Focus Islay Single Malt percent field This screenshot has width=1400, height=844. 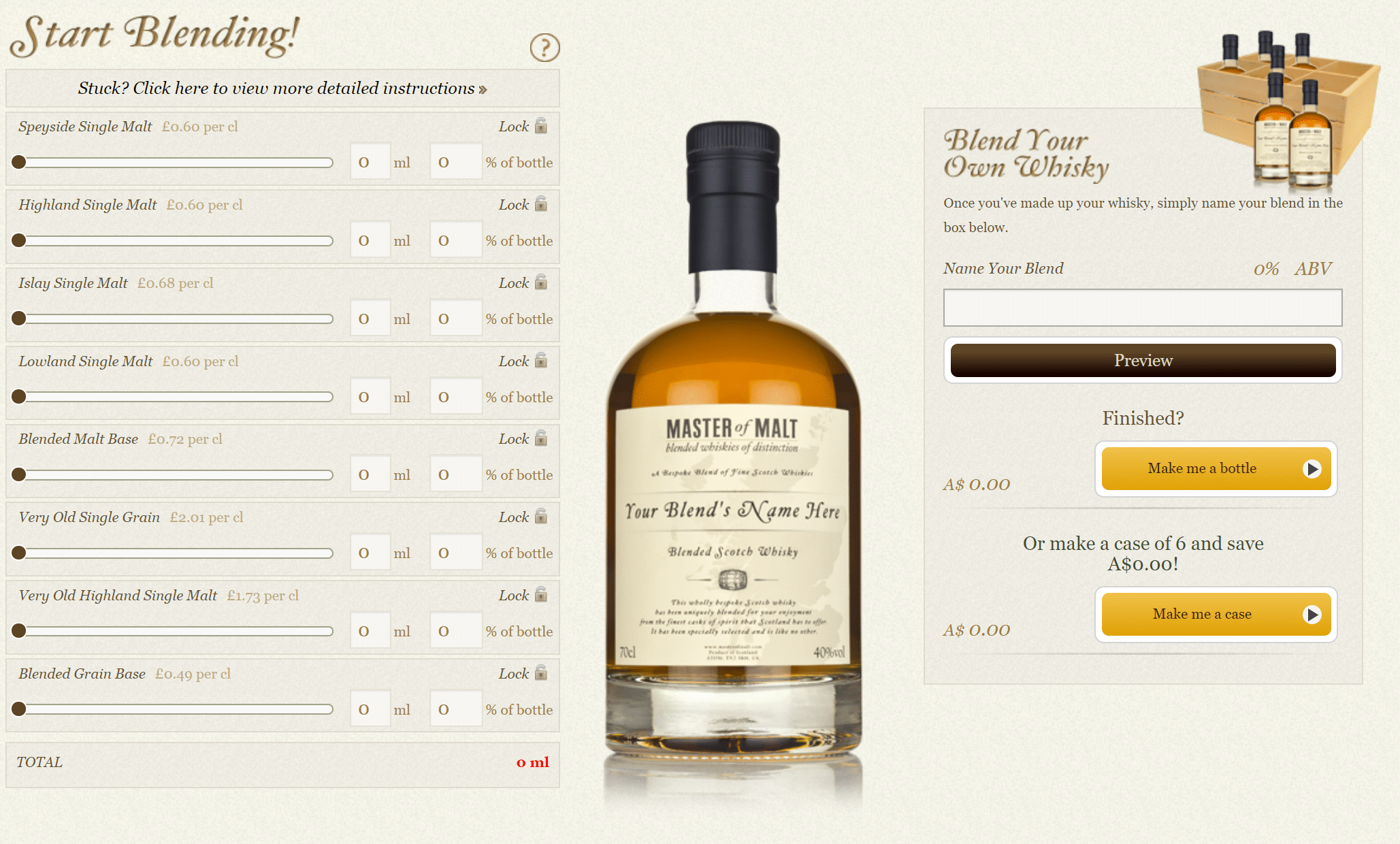pyautogui.click(x=456, y=318)
